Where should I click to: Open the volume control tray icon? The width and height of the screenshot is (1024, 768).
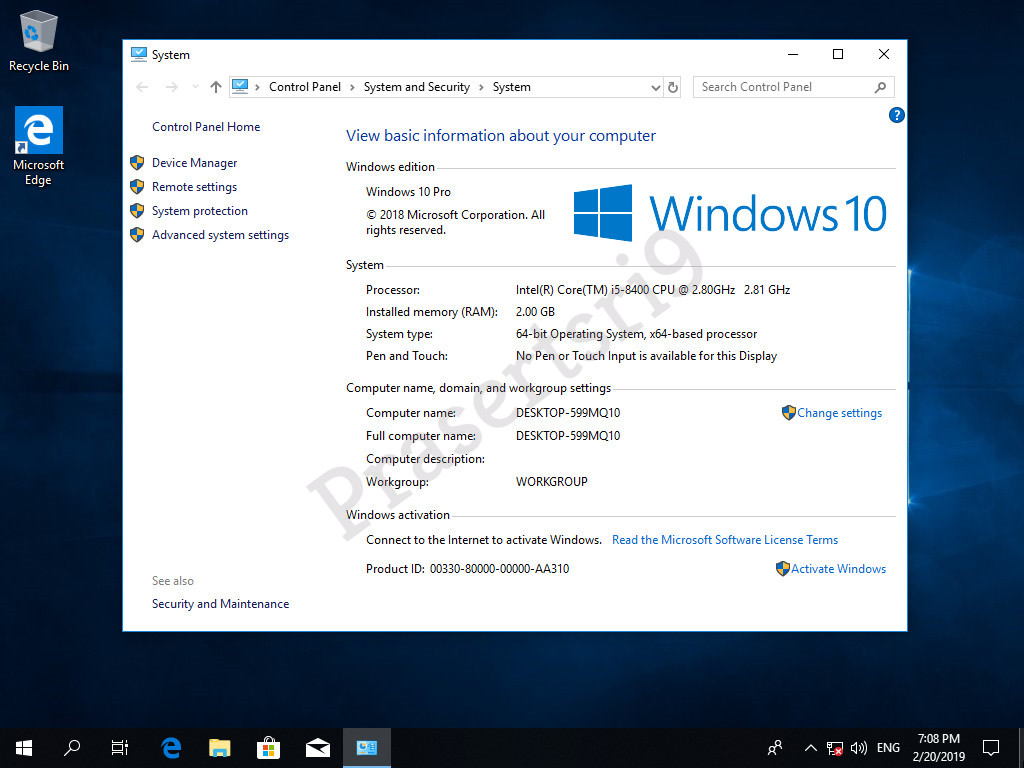859,748
